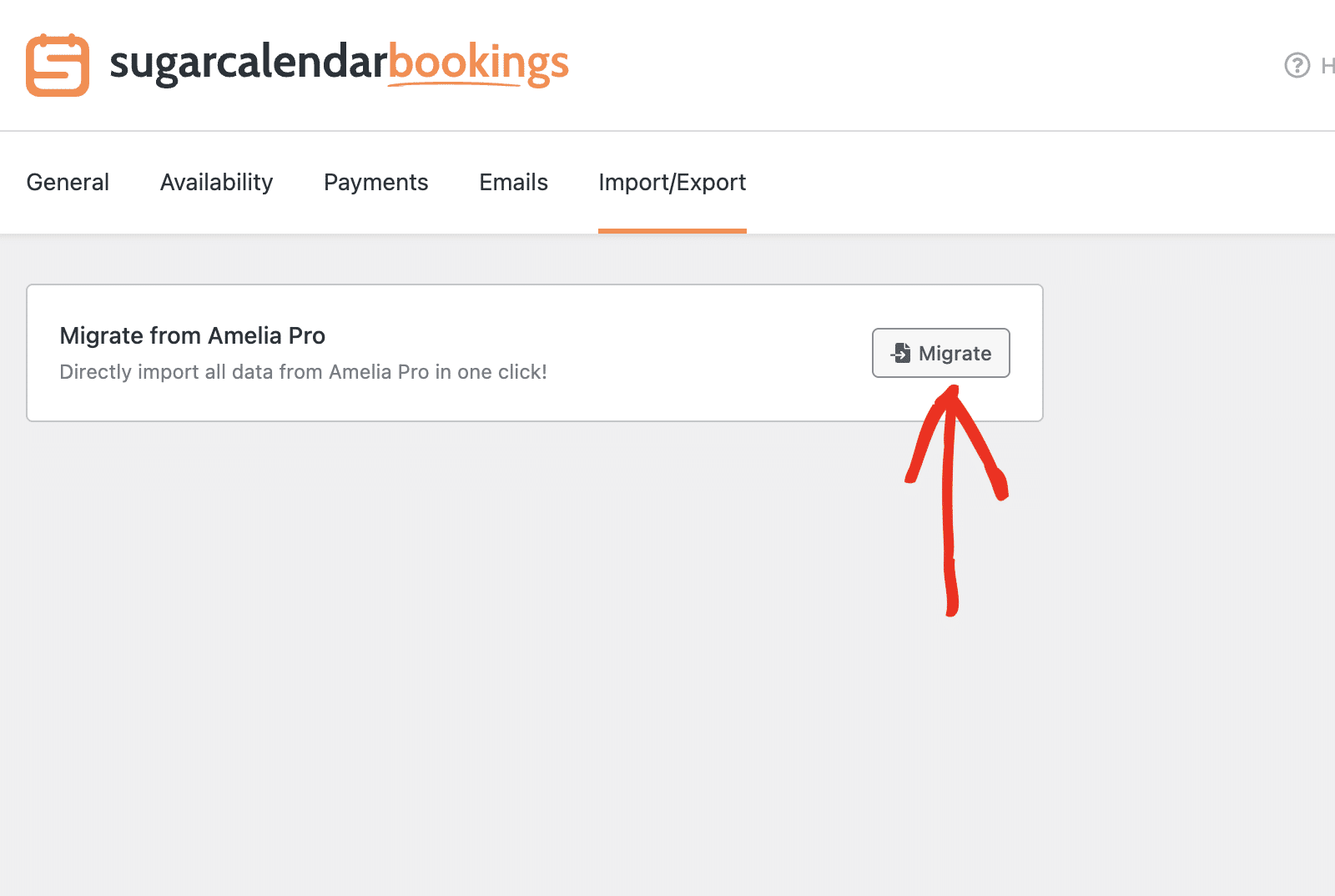Return to General settings via its tab
The height and width of the screenshot is (896, 1335).
[x=68, y=182]
